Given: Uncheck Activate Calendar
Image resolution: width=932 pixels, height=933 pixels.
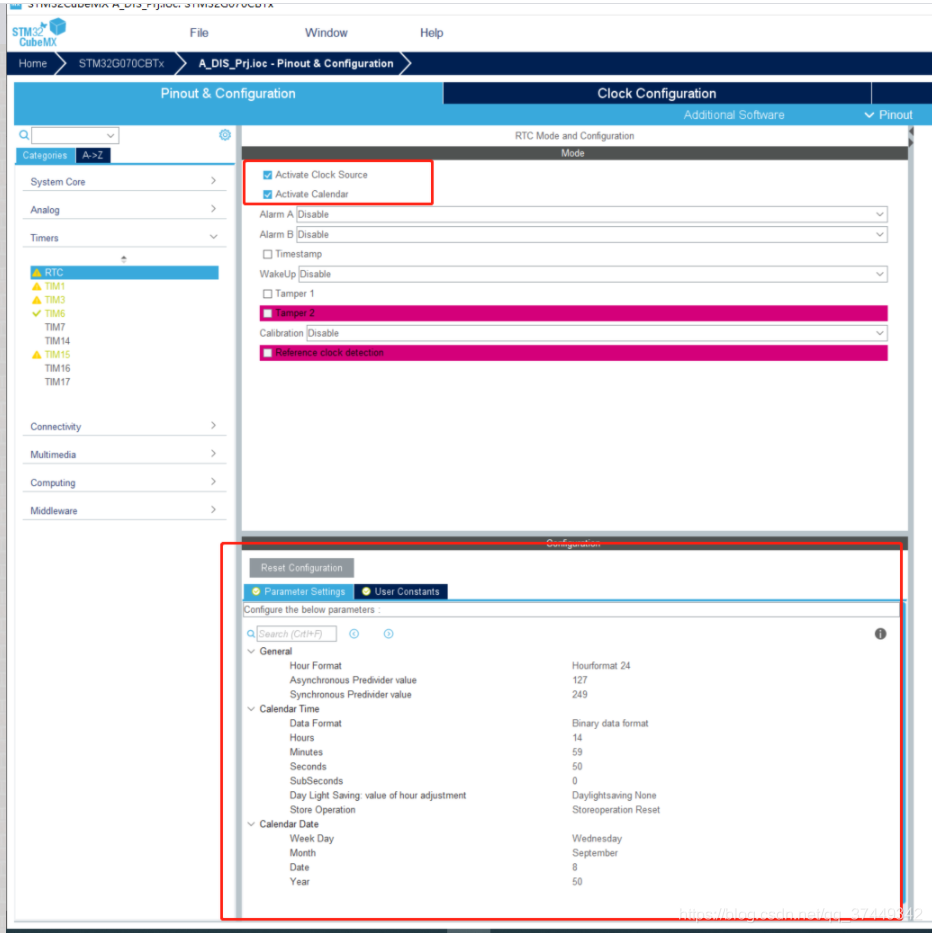Looking at the screenshot, I should tap(268, 195).
